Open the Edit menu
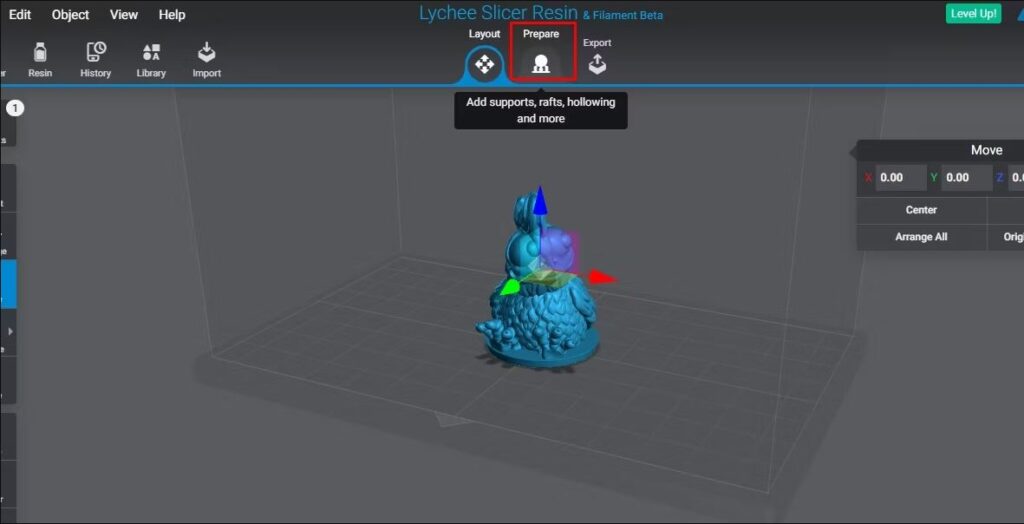 pos(20,14)
